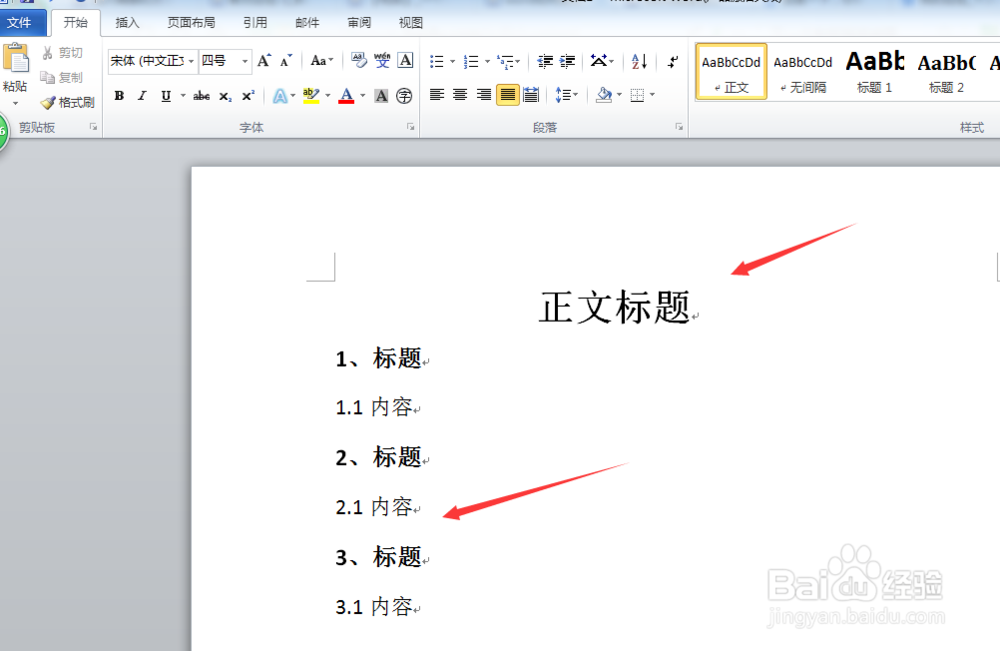1000x651 pixels.
Task: Open the font size dropdown
Action: 244,60
